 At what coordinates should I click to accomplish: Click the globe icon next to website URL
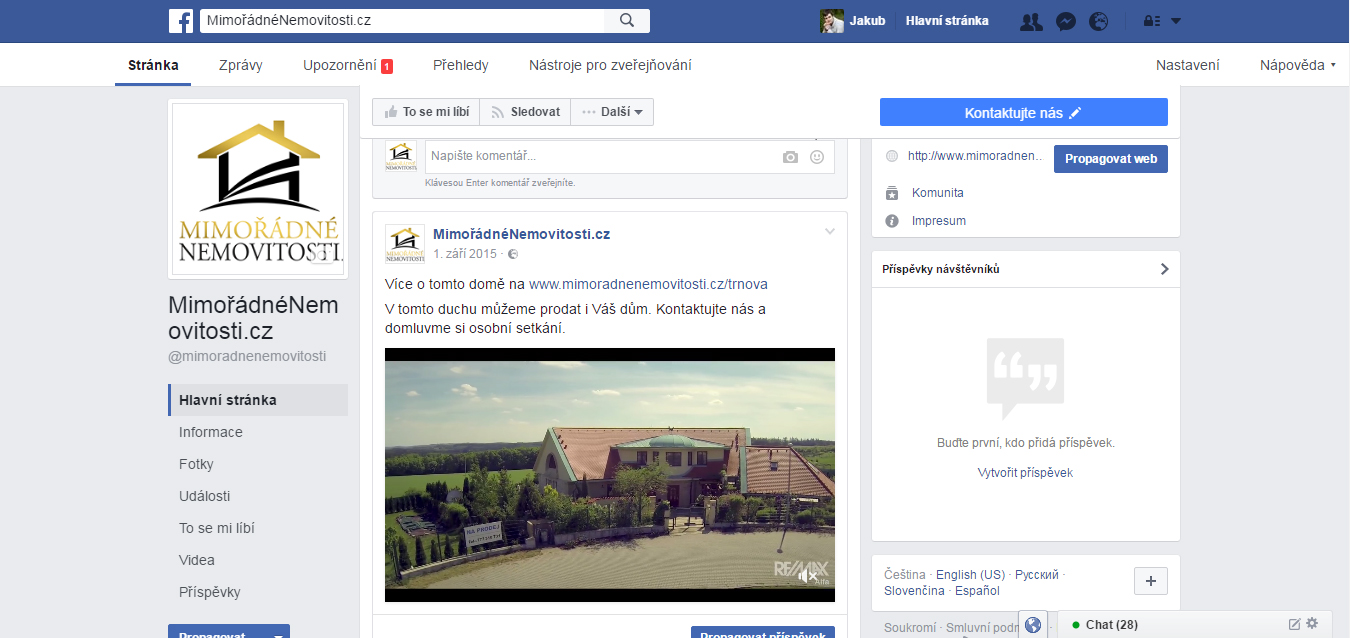pos(892,156)
